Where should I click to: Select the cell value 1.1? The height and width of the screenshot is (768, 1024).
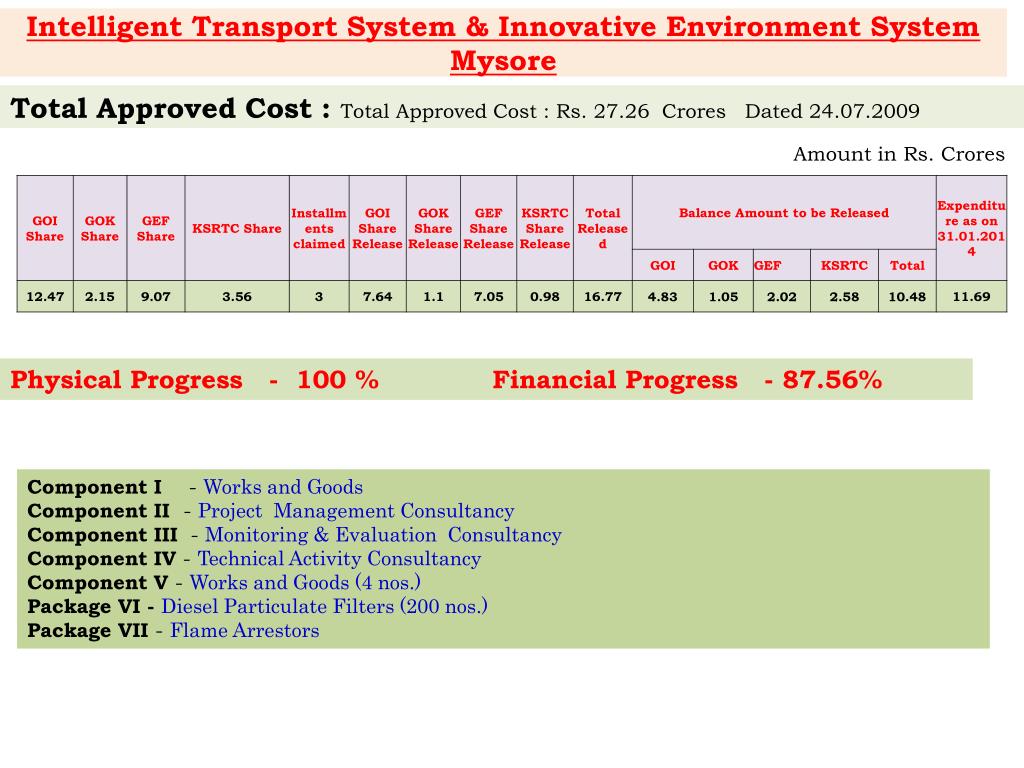433,296
